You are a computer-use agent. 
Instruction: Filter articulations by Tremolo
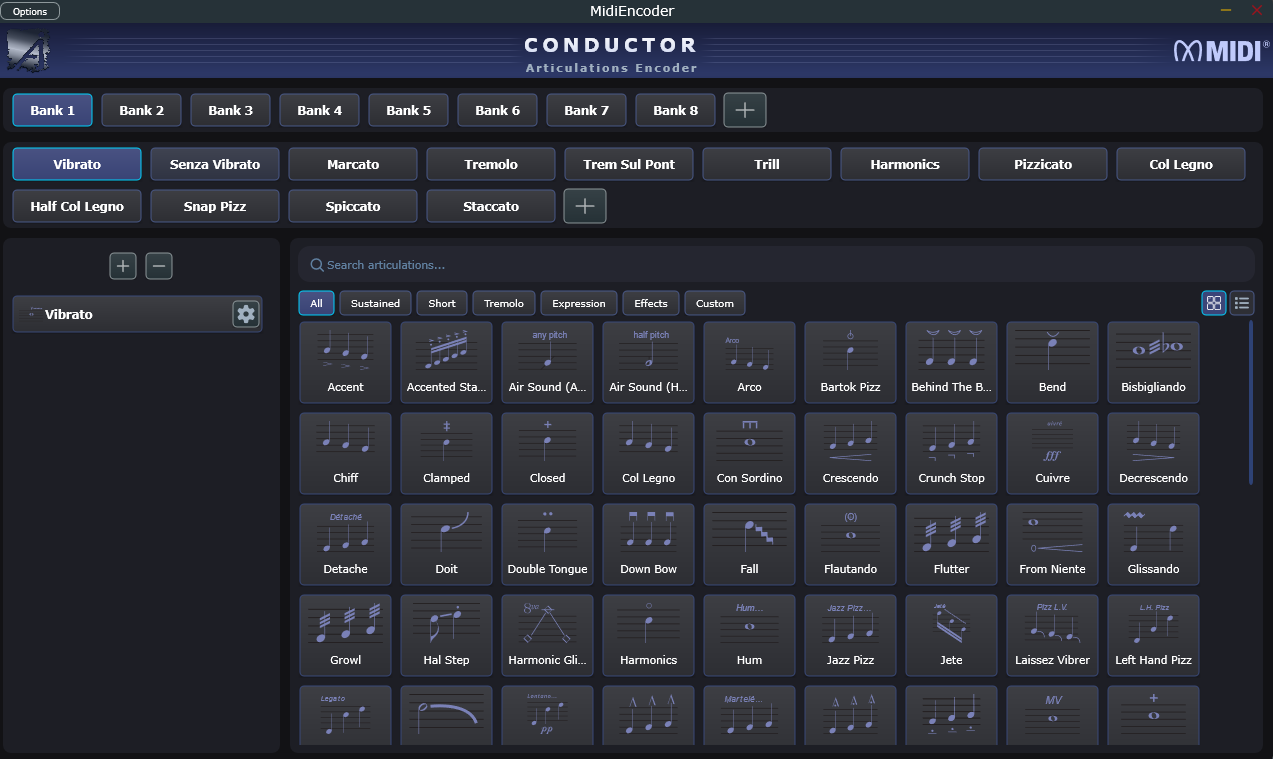click(x=504, y=303)
